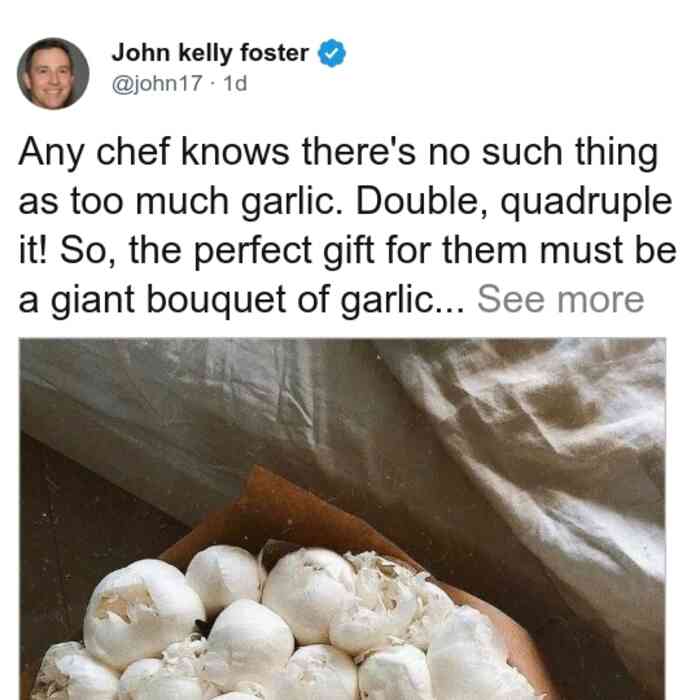Click 'John kelly' in the author name
The height and width of the screenshot is (700, 700).
click(x=172, y=53)
